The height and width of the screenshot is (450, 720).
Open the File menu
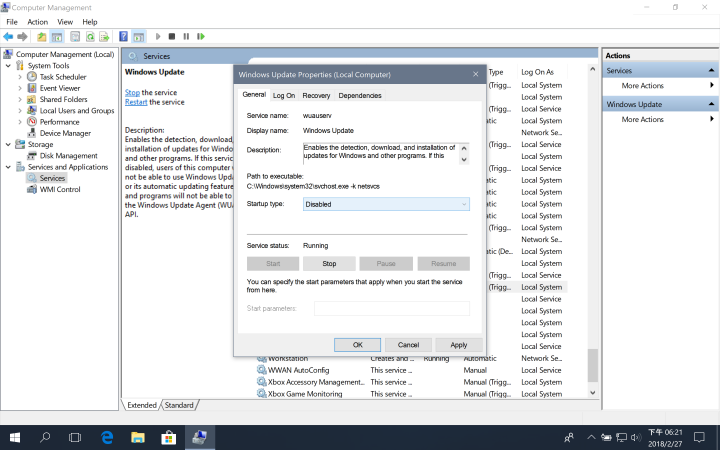point(12,22)
